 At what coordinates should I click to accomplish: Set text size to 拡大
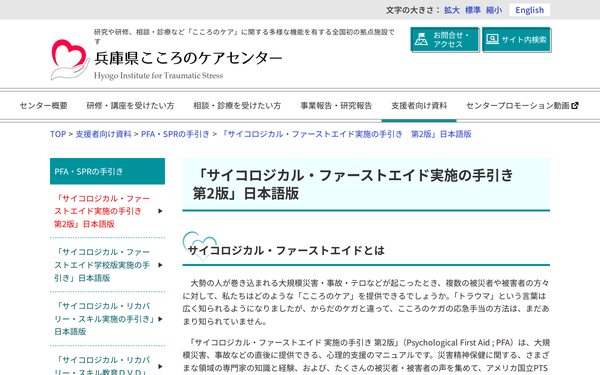(452, 10)
